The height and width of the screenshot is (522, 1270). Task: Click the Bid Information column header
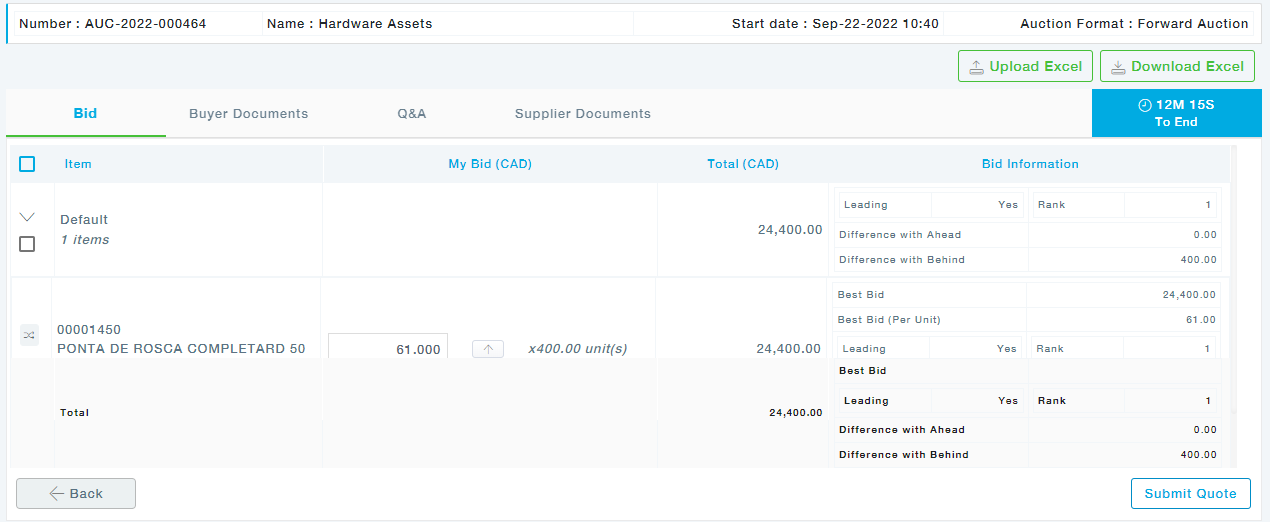pyautogui.click(x=1029, y=164)
